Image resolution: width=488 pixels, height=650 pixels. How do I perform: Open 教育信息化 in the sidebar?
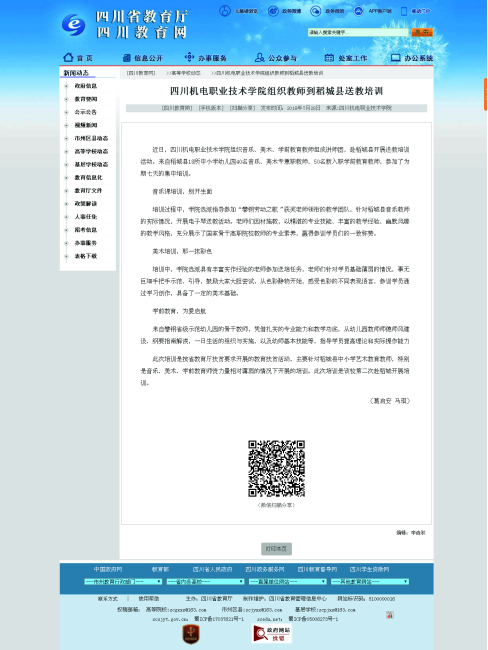pyautogui.click(x=88, y=177)
